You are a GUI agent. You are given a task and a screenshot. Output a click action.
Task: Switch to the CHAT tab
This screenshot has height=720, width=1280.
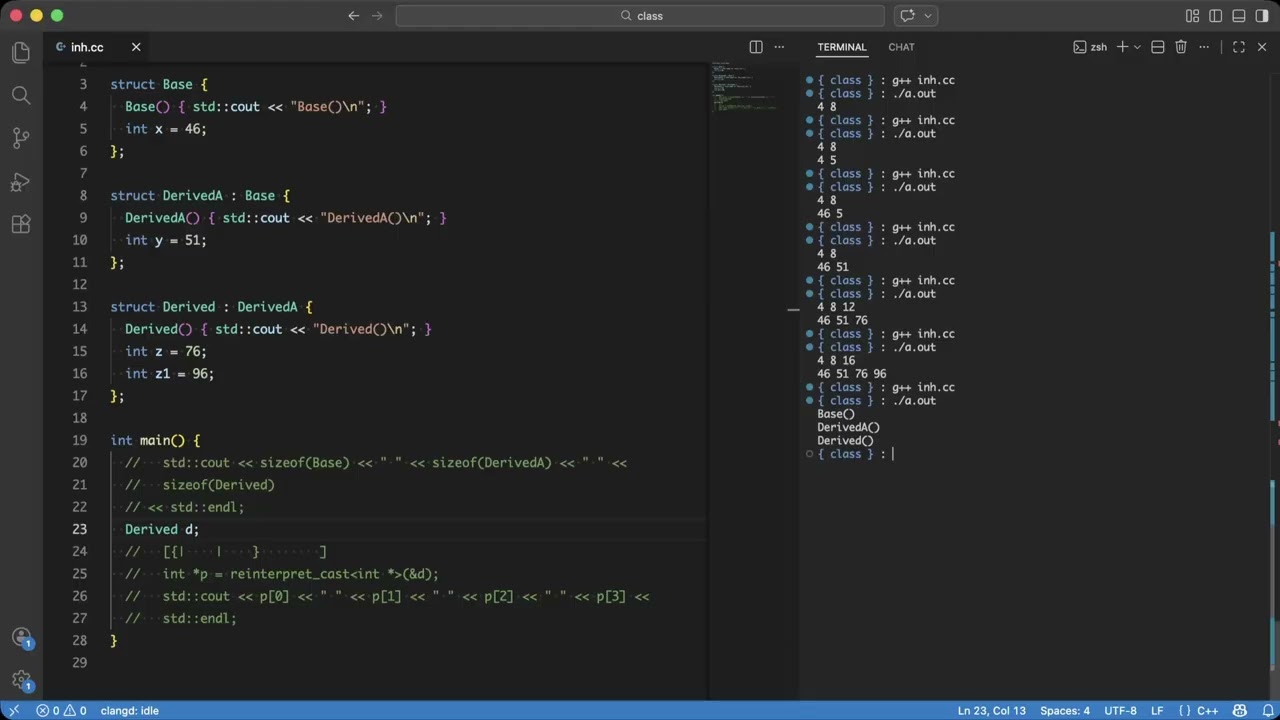click(901, 47)
